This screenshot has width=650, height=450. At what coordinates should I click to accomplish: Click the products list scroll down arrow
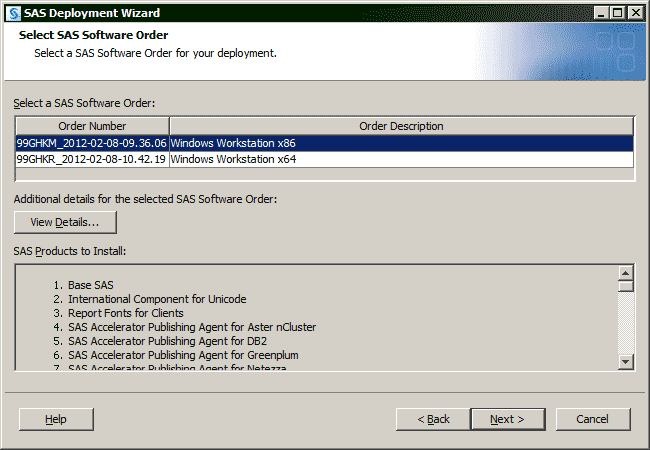626,362
